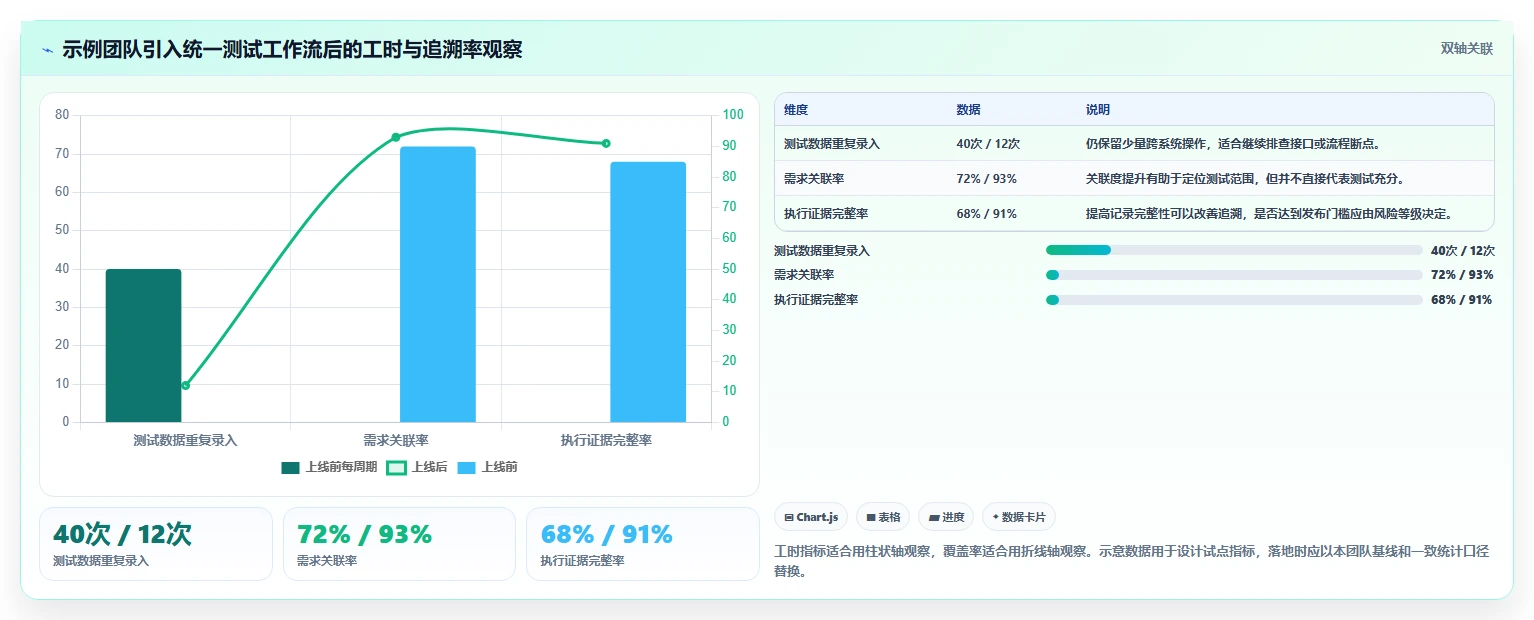Viewport: 1534px width, 620px height.
Task: Click 72% / 93% value beside progress bar
Action: [x=1462, y=275]
